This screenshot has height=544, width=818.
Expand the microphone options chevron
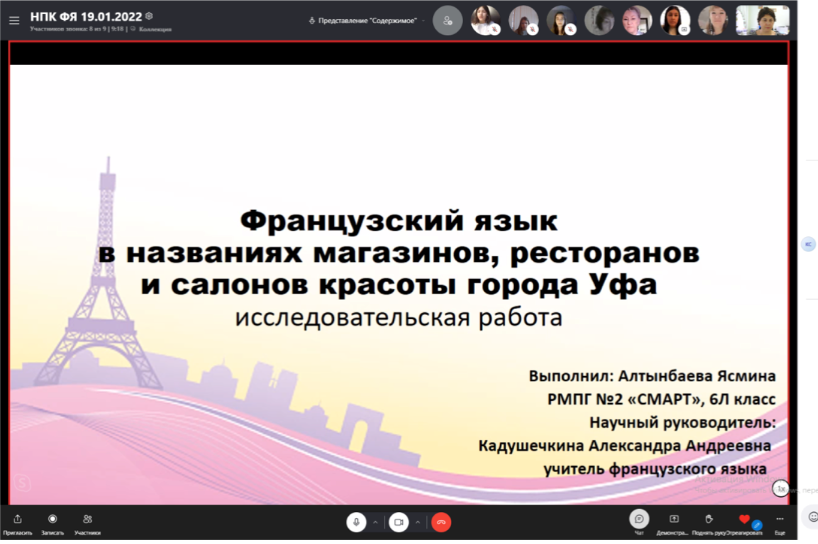click(376, 522)
